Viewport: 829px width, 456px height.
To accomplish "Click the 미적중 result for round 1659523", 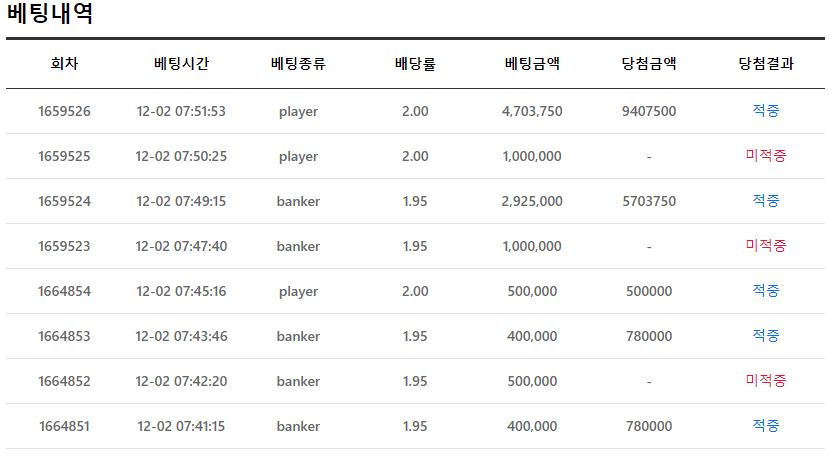I will click(x=766, y=246).
